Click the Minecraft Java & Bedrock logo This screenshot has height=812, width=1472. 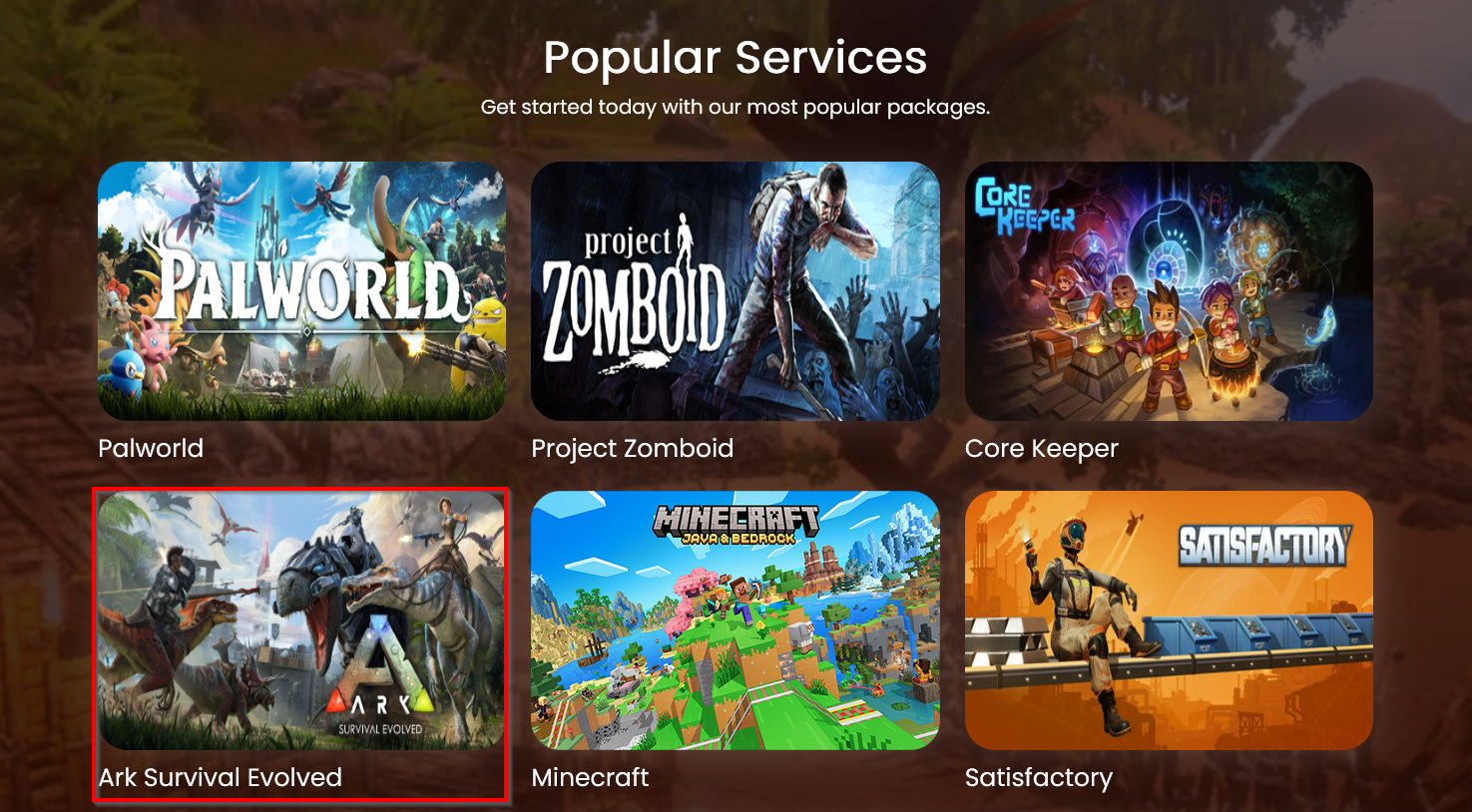click(737, 524)
